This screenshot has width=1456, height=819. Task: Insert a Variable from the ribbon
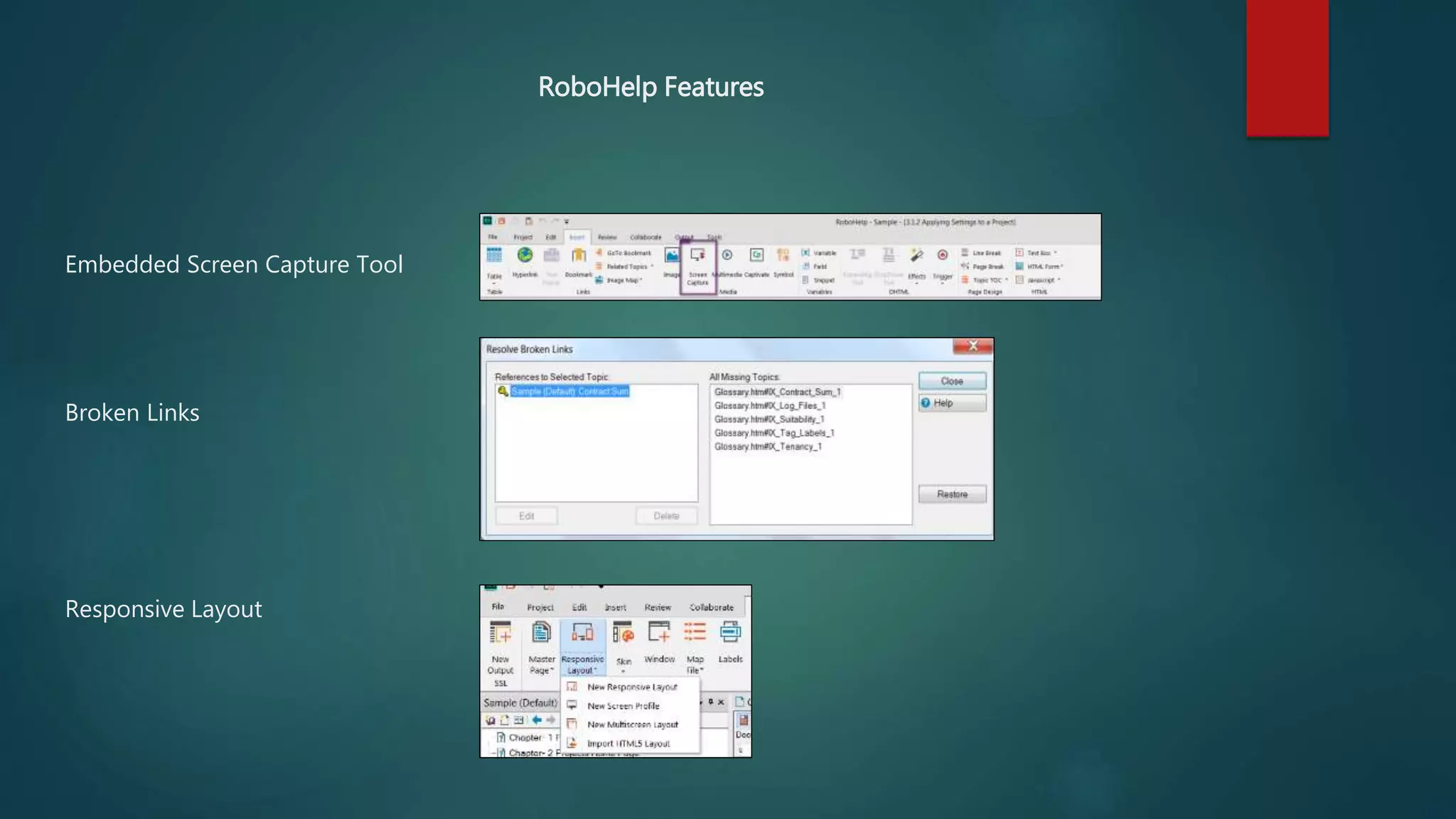click(819, 253)
